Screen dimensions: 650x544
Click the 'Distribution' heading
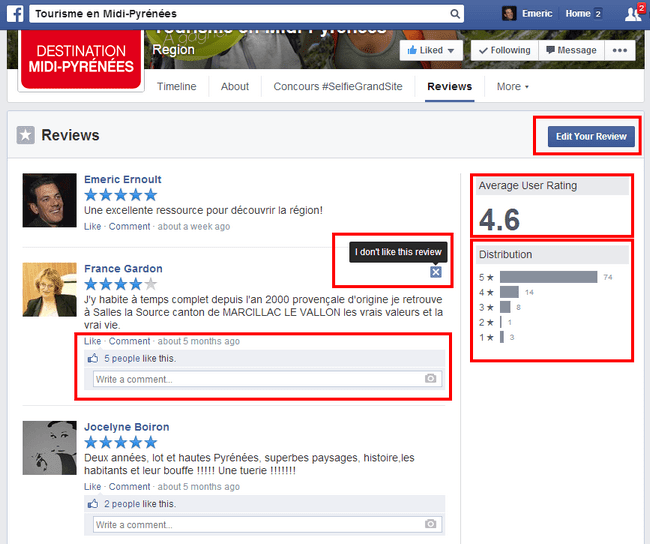click(x=505, y=254)
